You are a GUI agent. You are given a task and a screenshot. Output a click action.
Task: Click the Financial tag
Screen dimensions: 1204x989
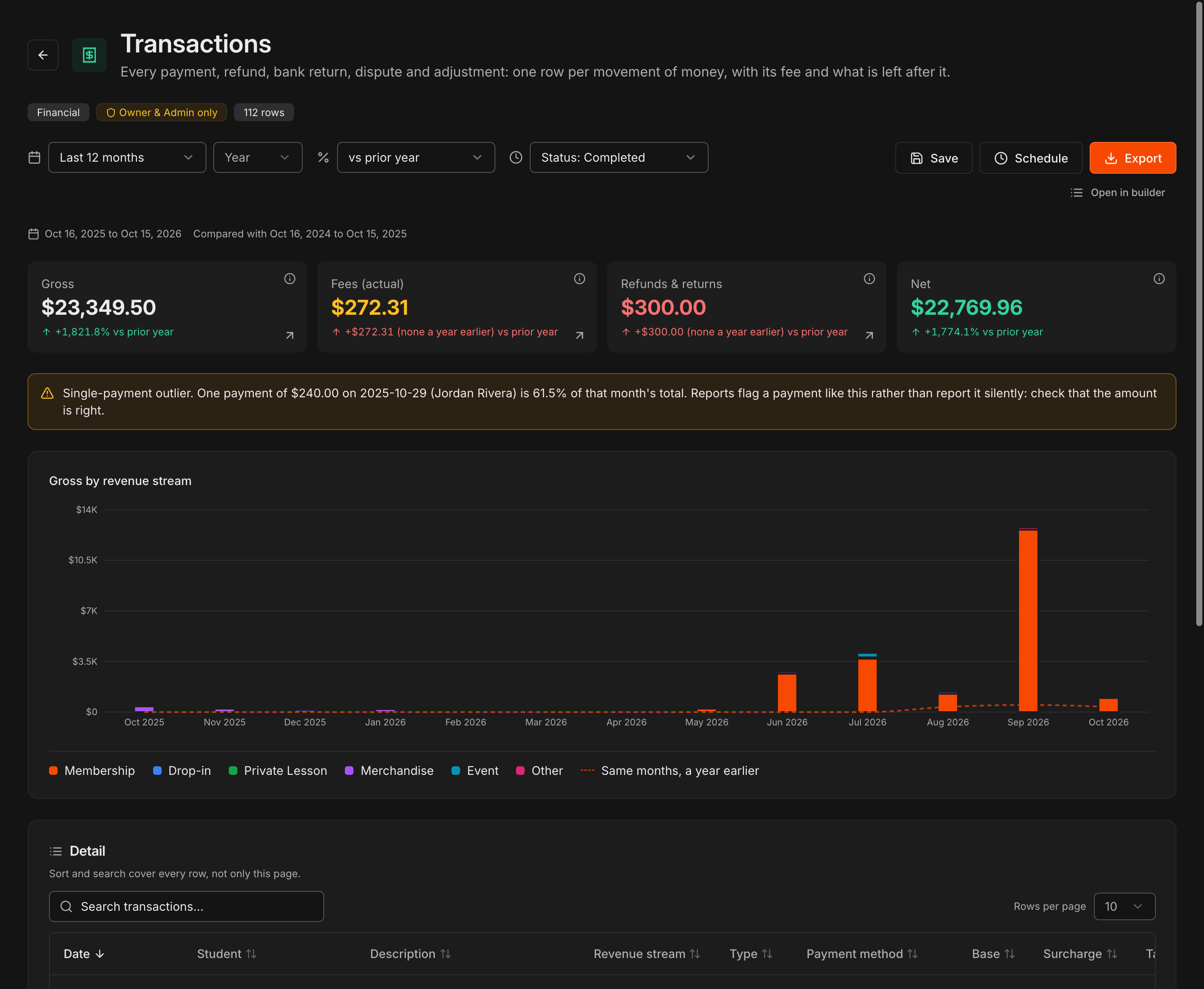58,112
